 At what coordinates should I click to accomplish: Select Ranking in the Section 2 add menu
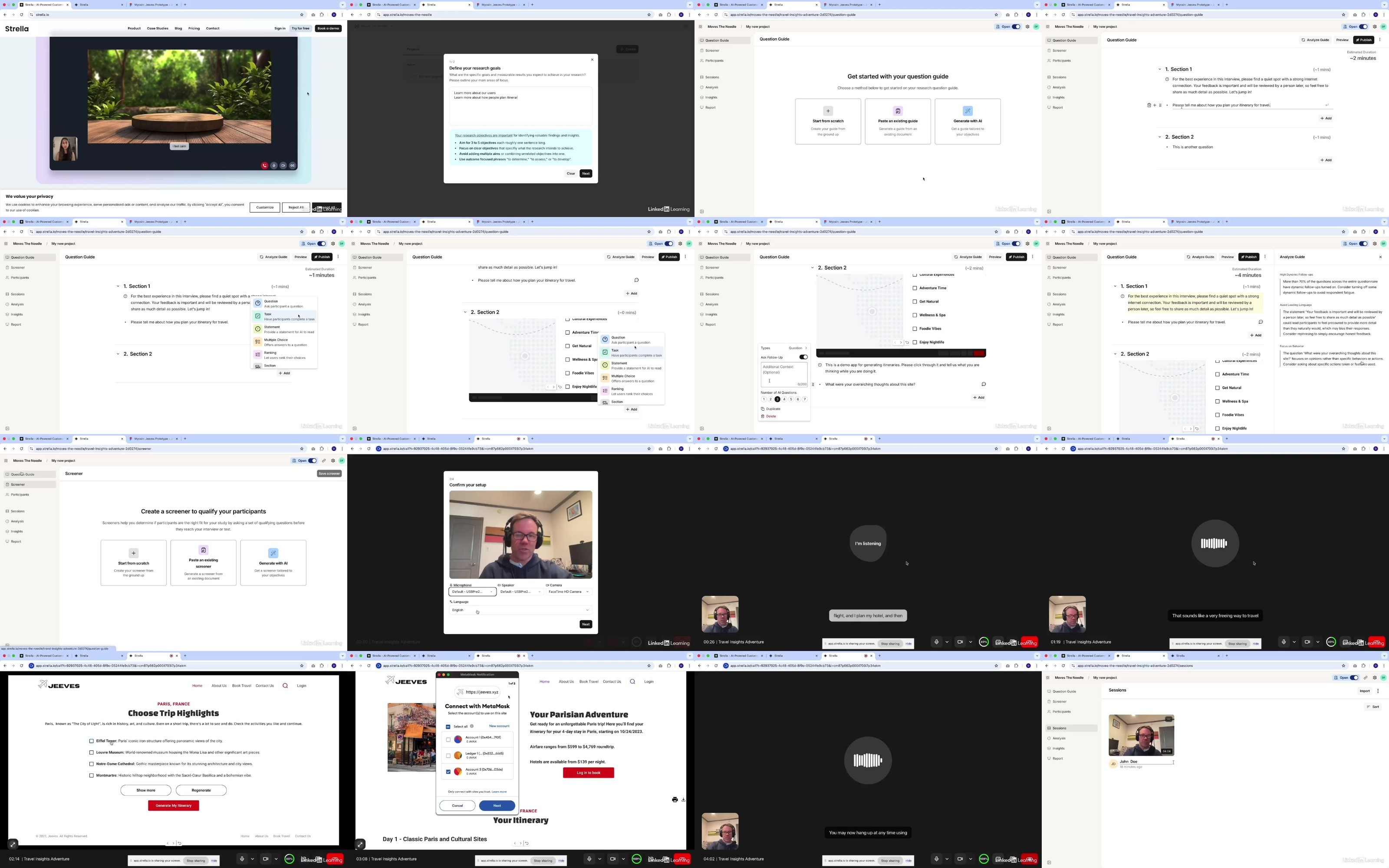coord(632,391)
